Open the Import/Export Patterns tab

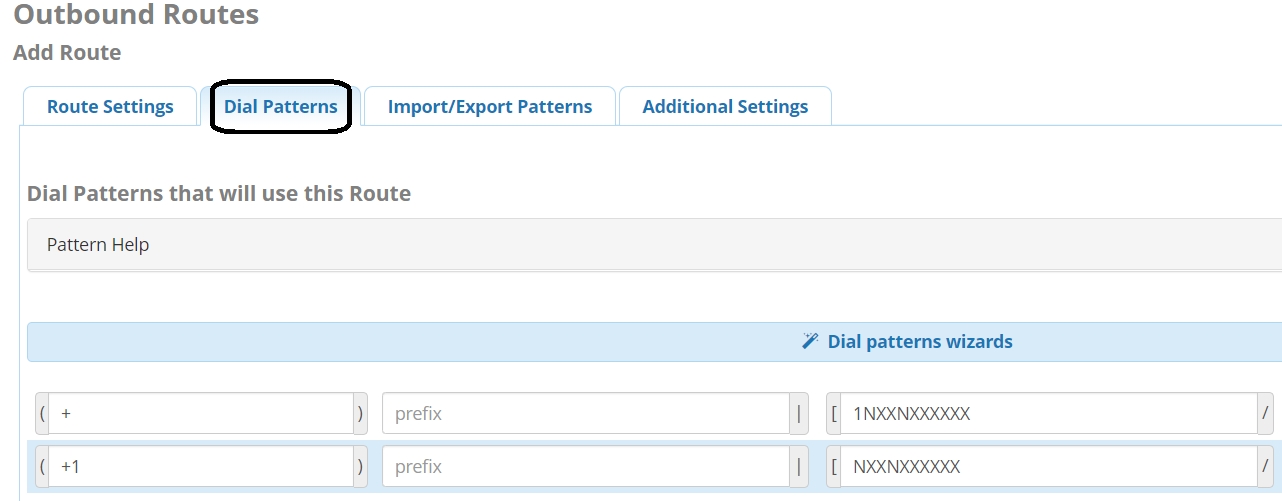click(489, 107)
